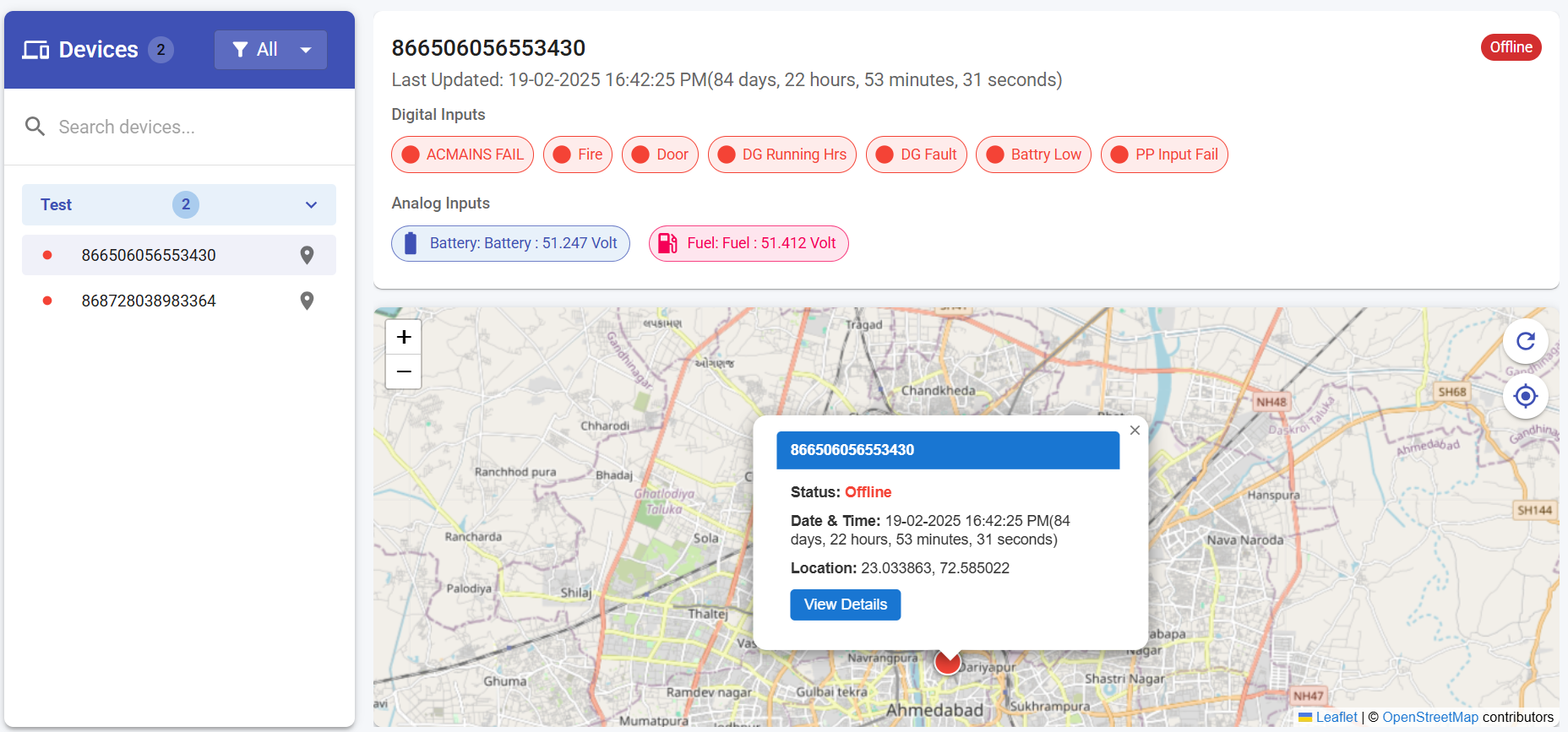
Task: Click the Test group count badge
Action: tap(186, 204)
